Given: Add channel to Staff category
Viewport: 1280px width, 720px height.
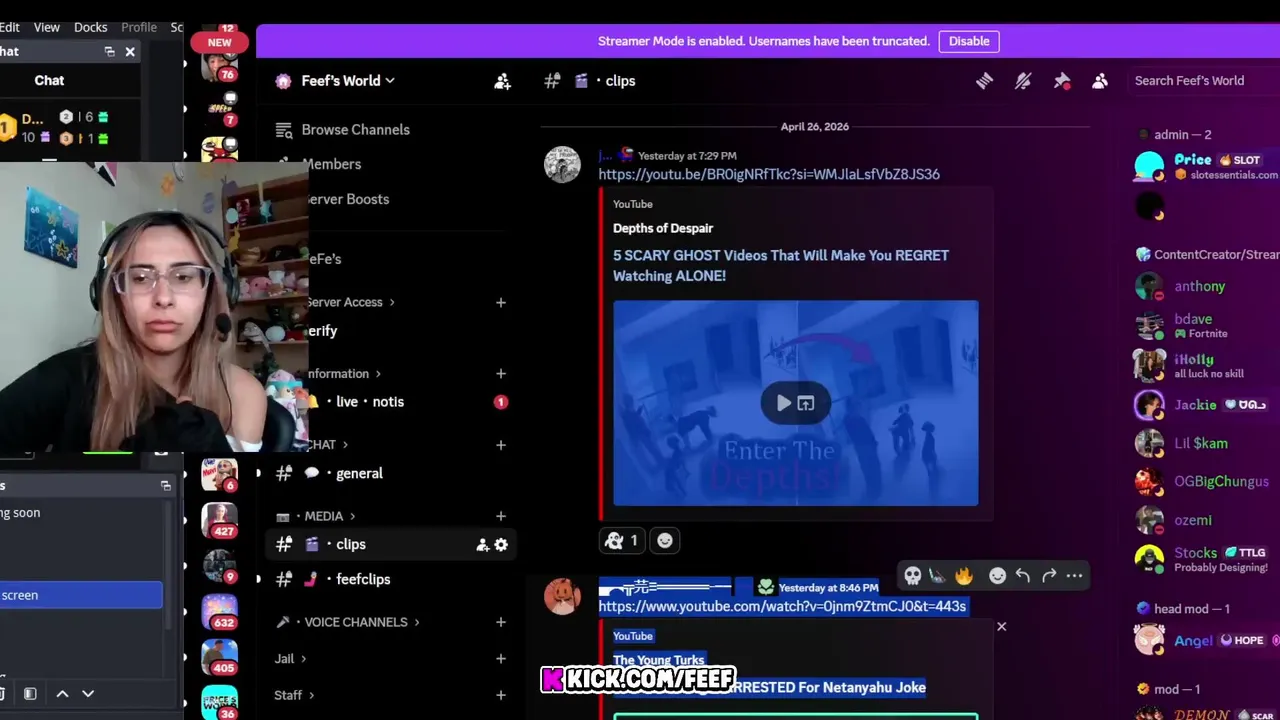Looking at the screenshot, I should [501, 695].
